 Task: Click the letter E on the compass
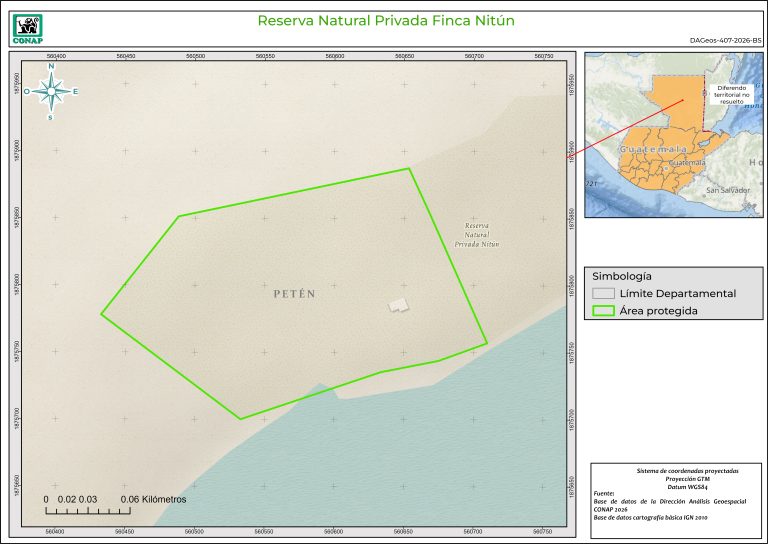[x=75, y=91]
